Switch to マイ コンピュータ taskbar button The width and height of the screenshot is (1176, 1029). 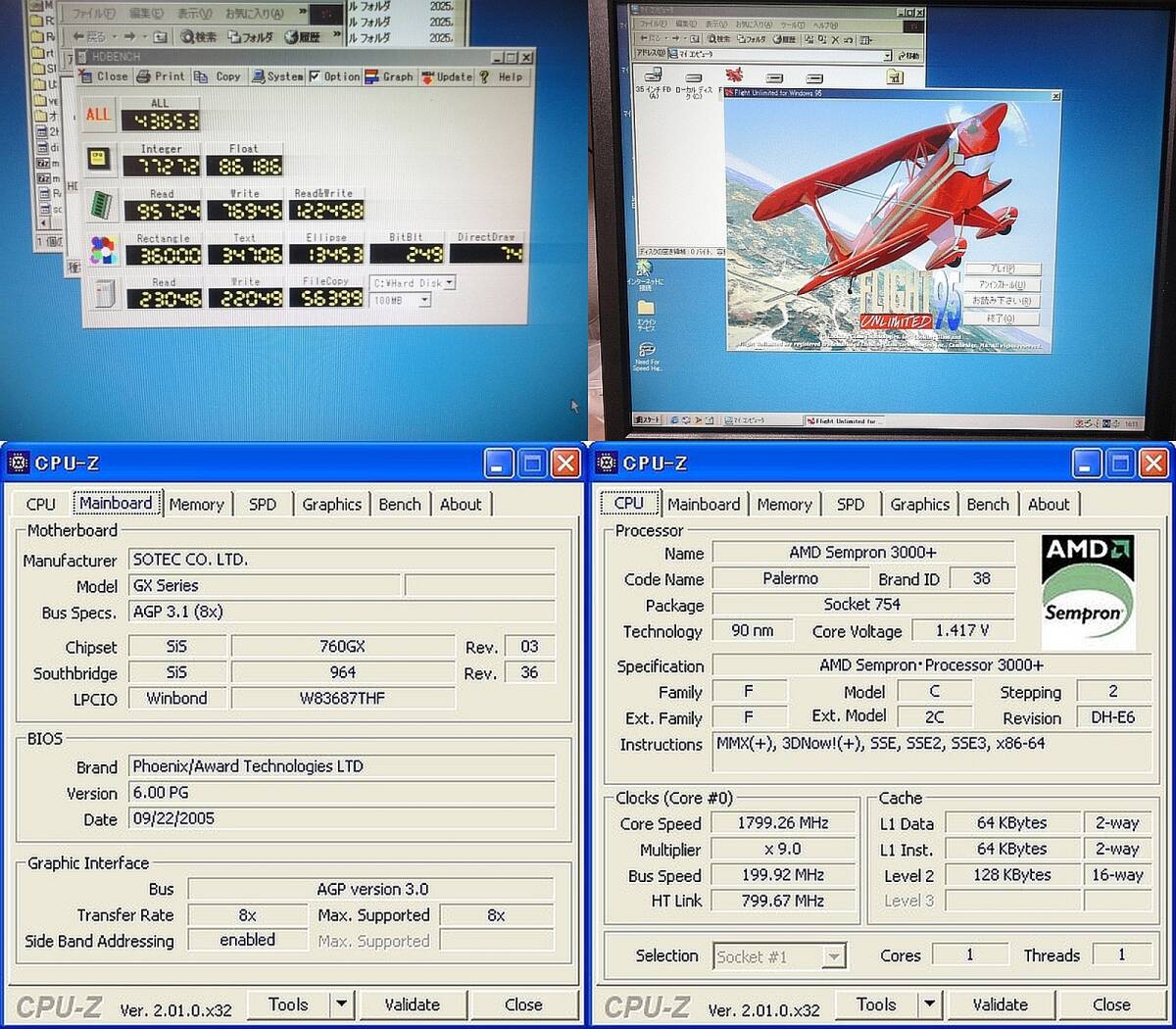pyautogui.click(x=761, y=420)
